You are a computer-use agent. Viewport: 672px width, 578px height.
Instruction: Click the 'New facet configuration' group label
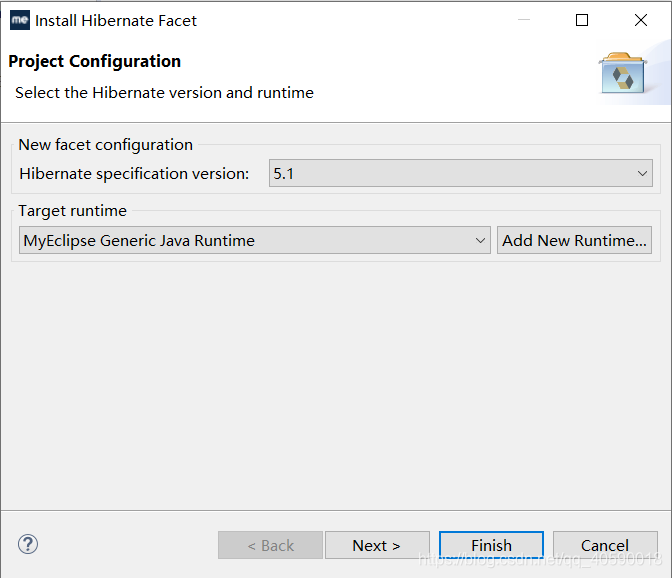105,145
